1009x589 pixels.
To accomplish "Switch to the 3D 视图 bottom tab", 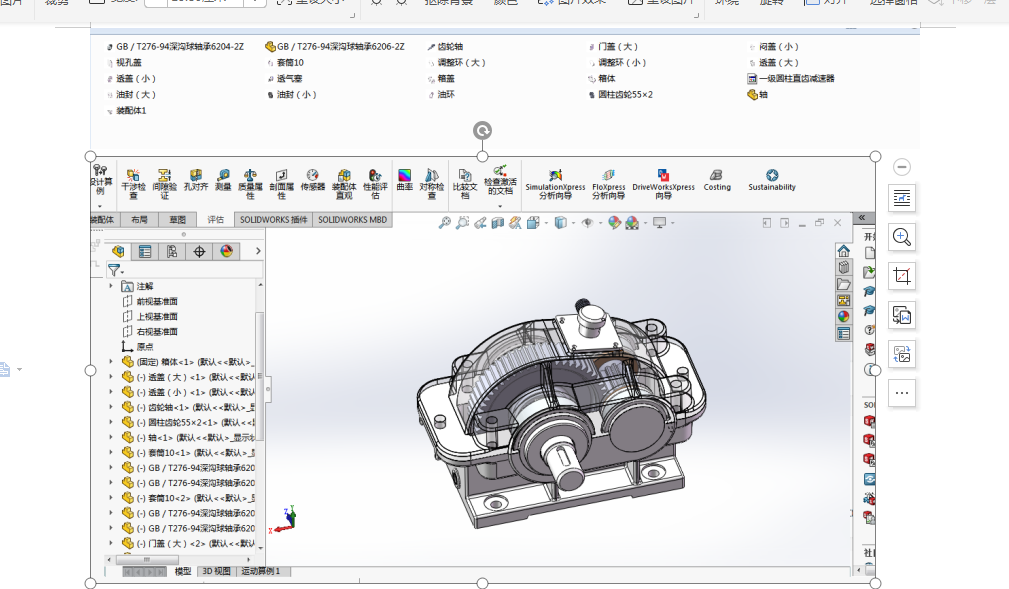I will pos(216,571).
